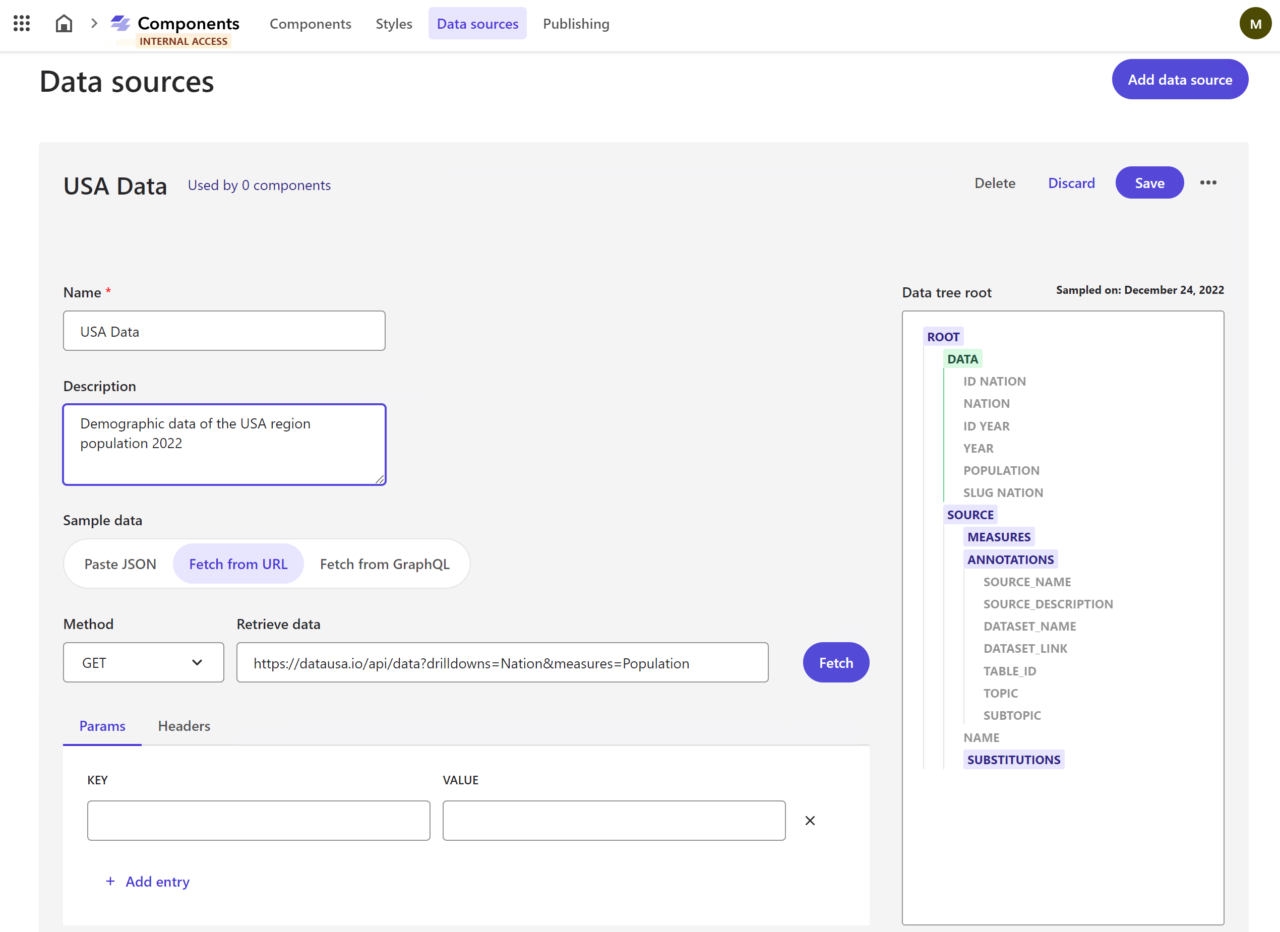Open the app launcher grid icon
Image resolution: width=1280 pixels, height=932 pixels.
pos(21,23)
